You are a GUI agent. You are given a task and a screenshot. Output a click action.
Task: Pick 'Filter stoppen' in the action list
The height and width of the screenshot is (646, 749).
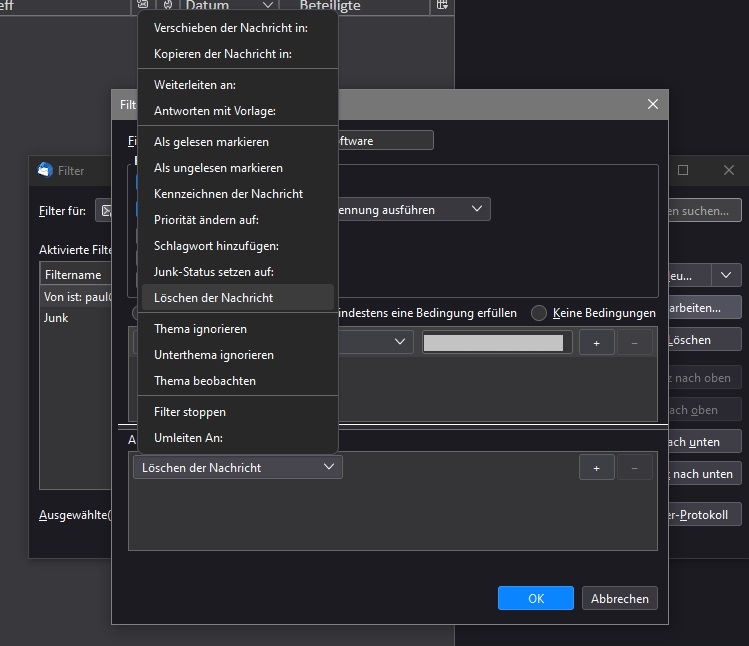point(190,412)
